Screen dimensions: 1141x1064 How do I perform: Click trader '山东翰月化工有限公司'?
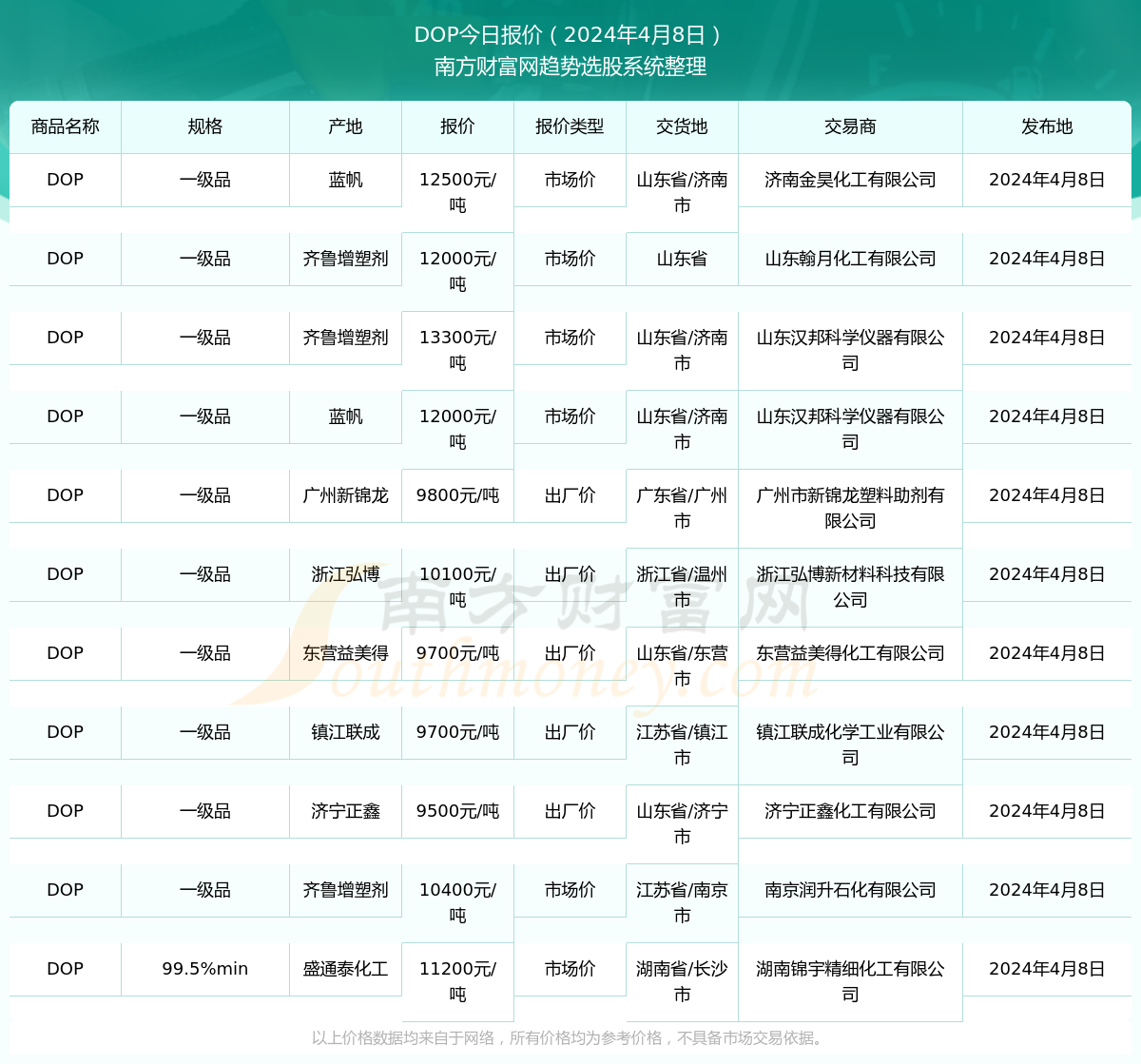tap(850, 259)
